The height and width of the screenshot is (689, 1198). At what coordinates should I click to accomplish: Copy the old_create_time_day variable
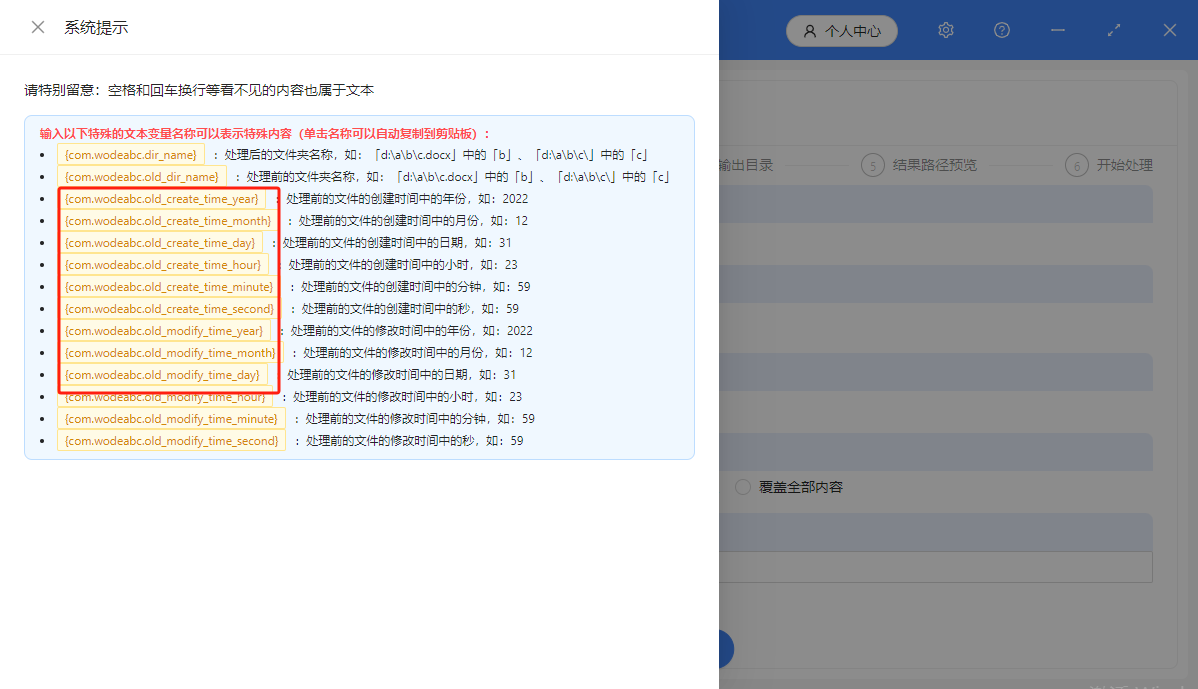161,242
